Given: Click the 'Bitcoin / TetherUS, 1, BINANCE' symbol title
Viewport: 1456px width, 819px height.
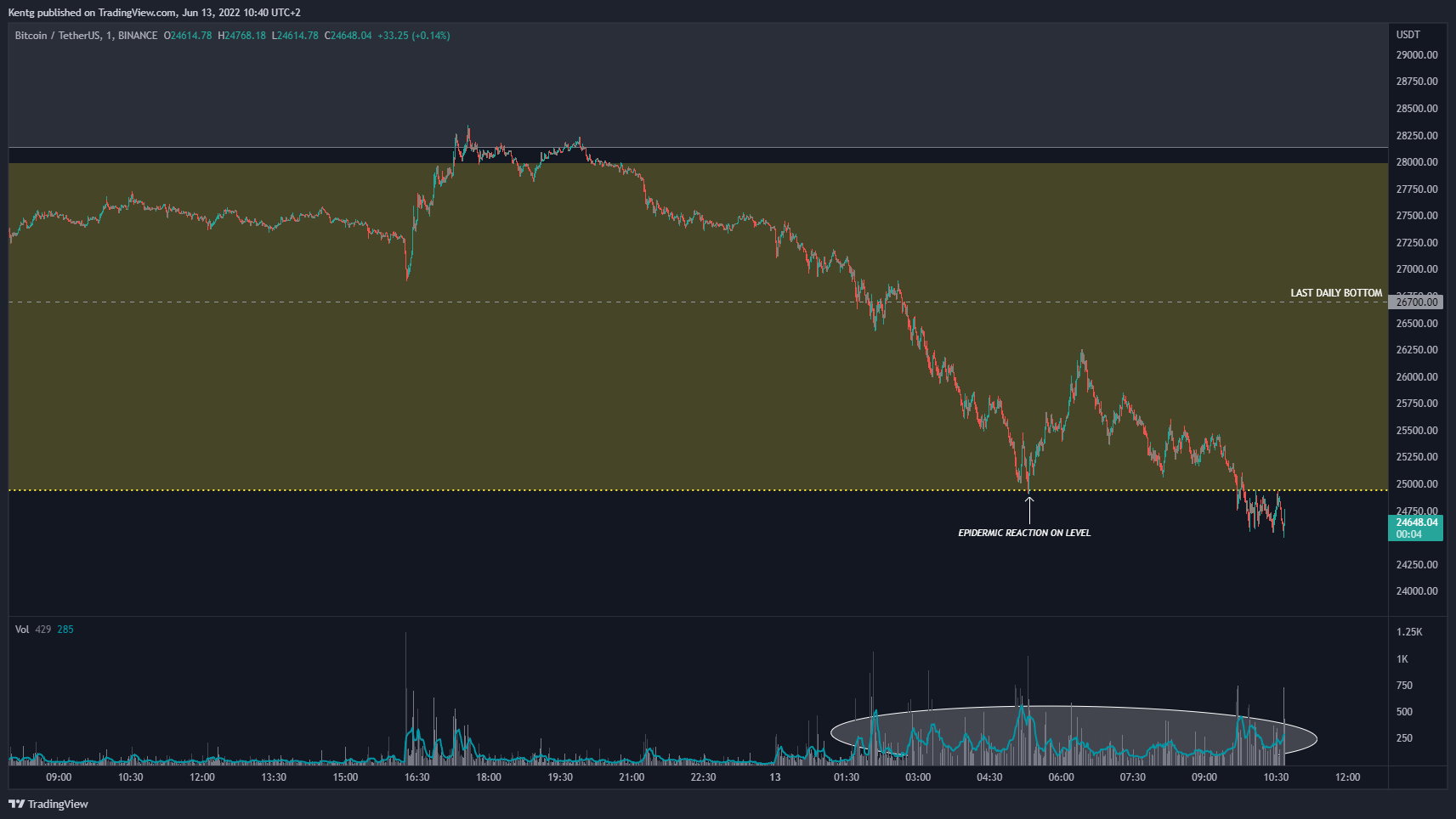Looking at the screenshot, I should pos(86,36).
